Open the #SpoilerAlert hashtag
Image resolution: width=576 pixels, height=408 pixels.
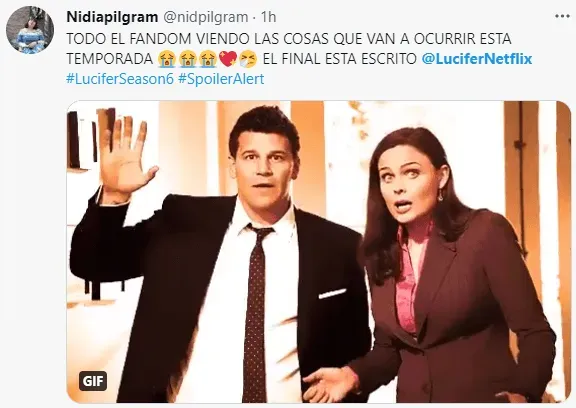tap(221, 79)
